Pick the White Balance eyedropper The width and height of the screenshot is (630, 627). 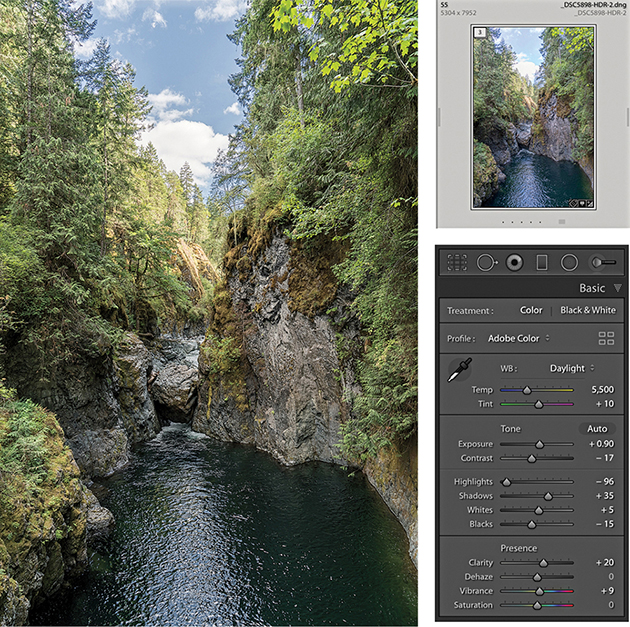click(460, 371)
